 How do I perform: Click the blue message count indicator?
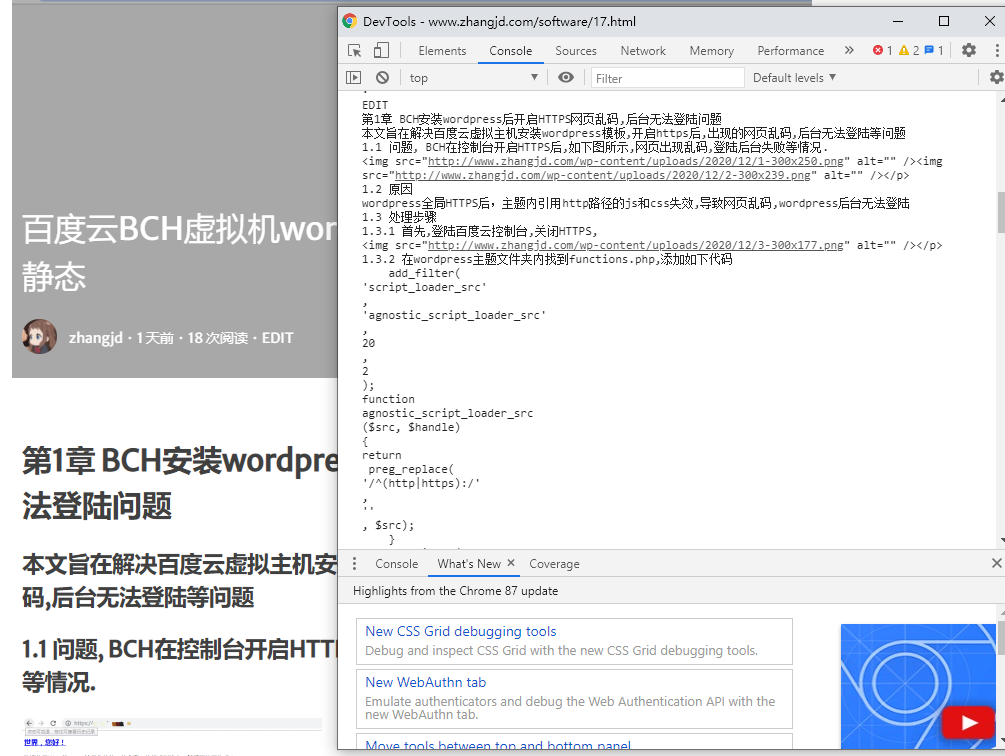point(934,51)
